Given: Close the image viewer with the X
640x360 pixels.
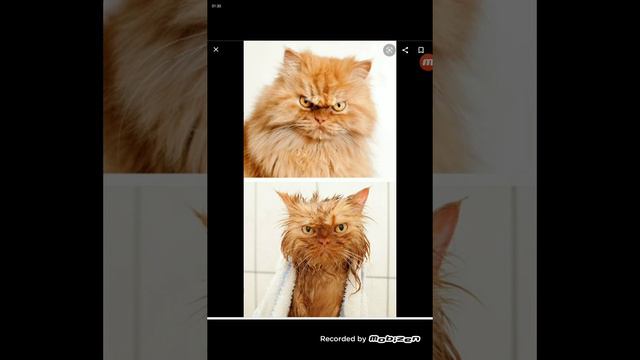Looking at the screenshot, I should pyautogui.click(x=216, y=50).
